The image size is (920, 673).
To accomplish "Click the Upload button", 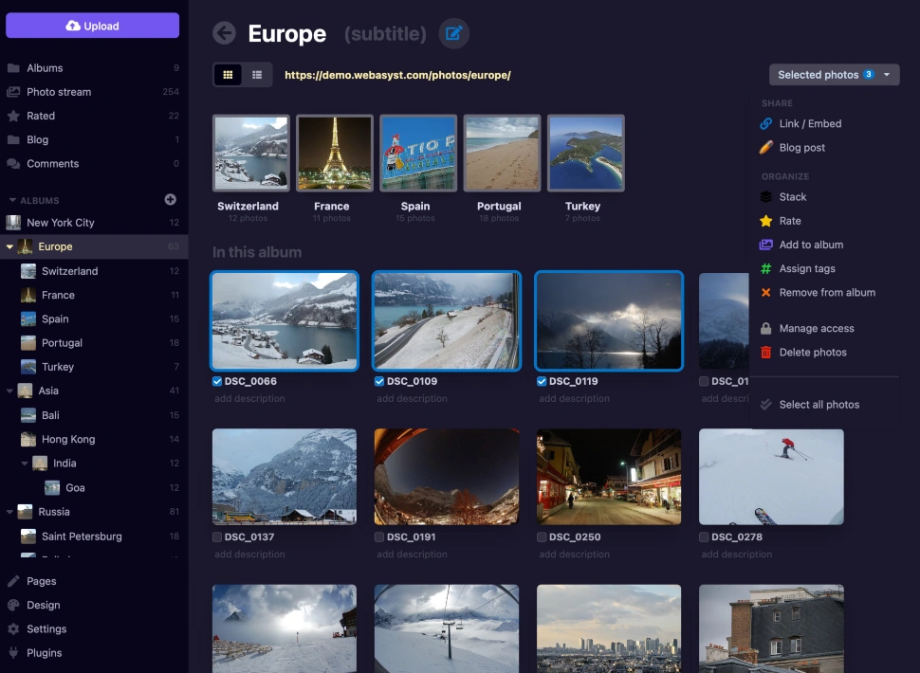I will [92, 26].
